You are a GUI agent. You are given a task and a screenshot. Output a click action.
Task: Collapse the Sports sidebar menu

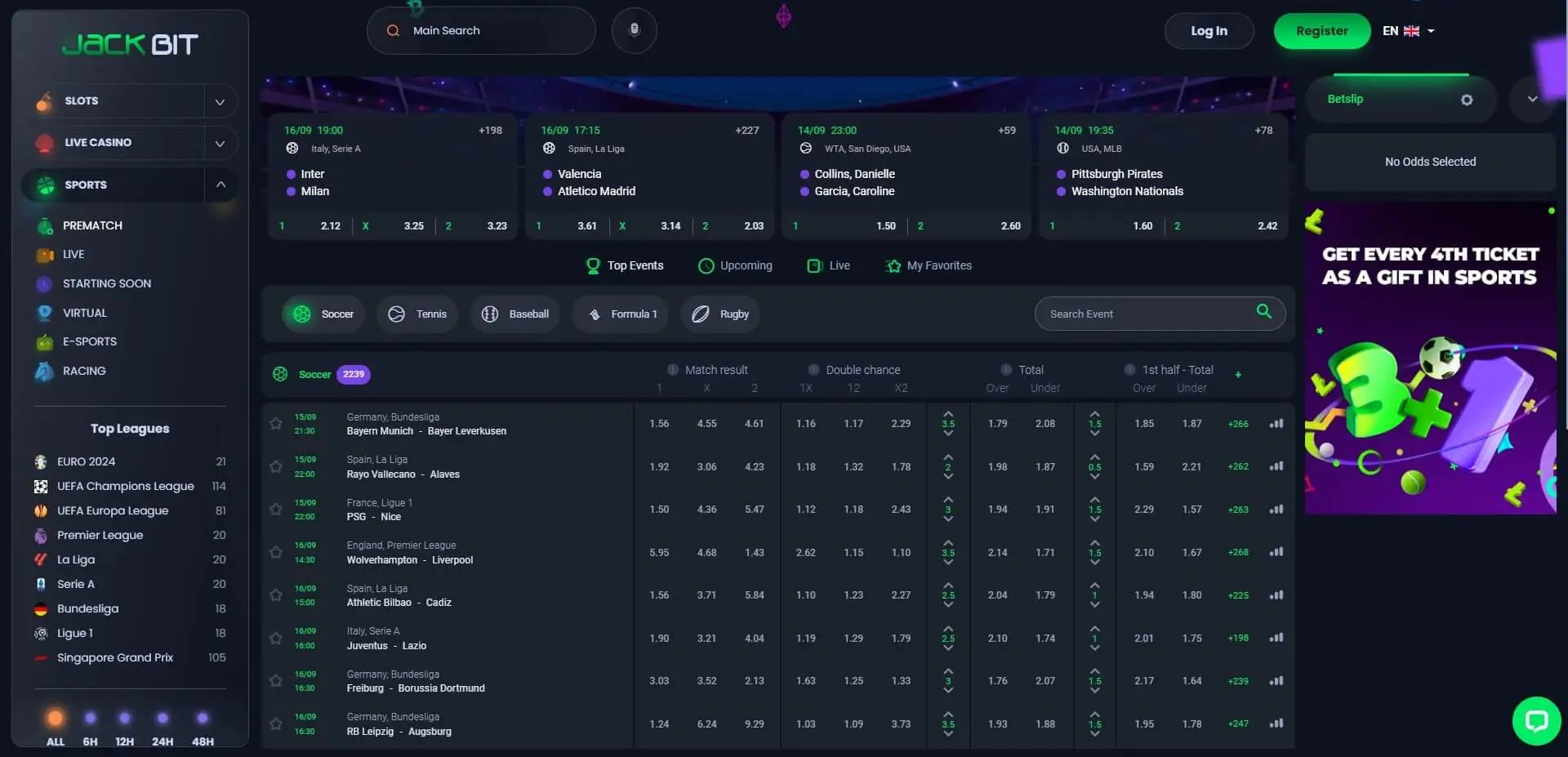click(219, 185)
